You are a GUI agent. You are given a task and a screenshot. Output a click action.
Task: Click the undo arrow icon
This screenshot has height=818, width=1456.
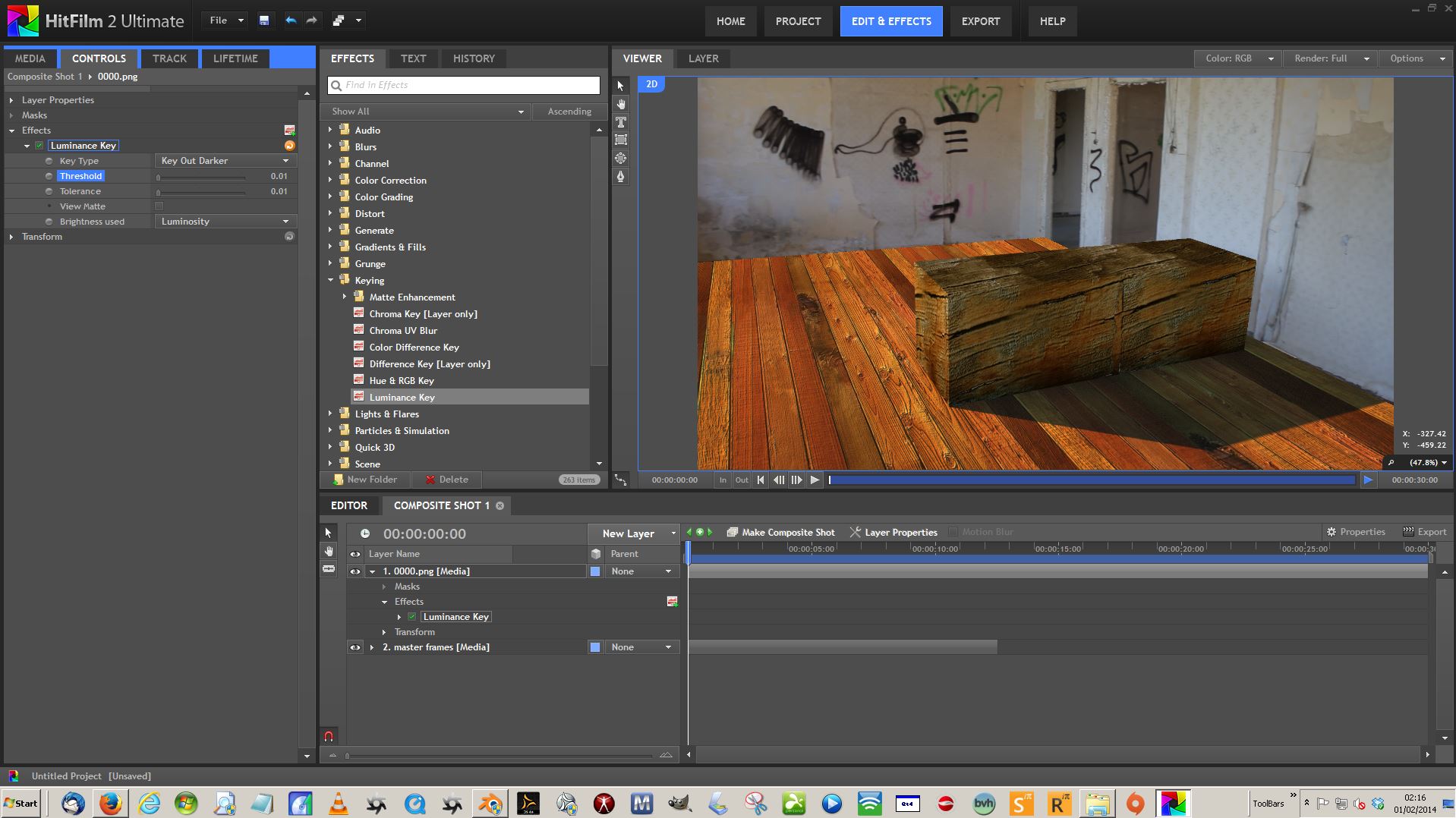point(291,20)
